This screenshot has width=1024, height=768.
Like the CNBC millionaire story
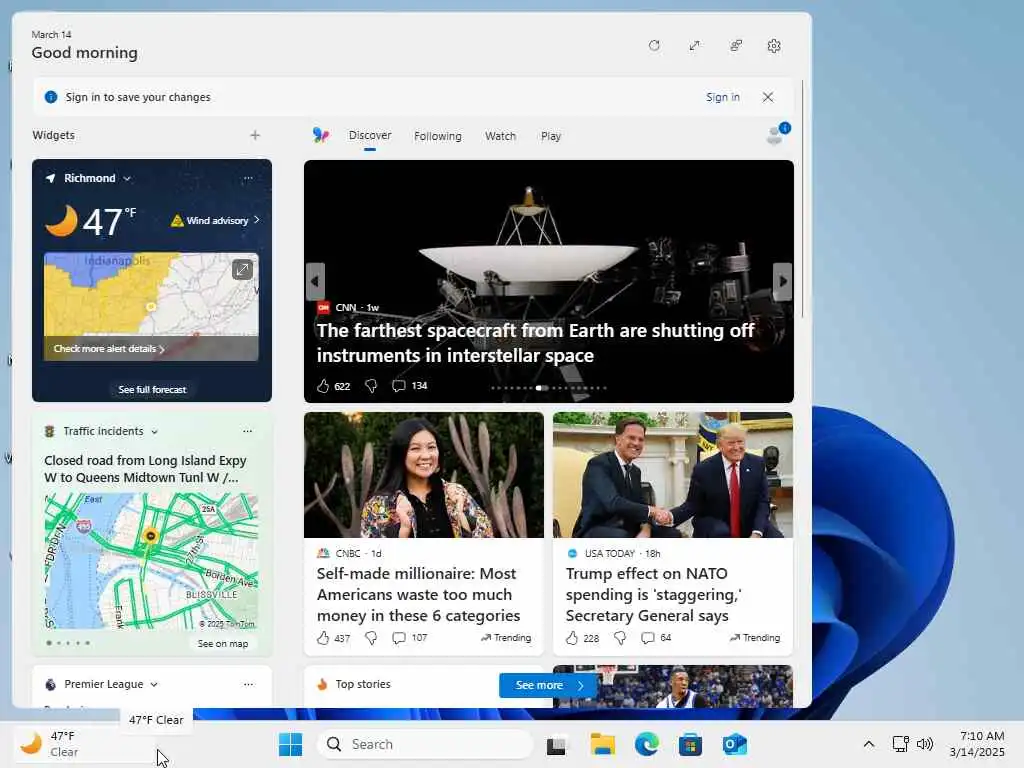coord(323,638)
